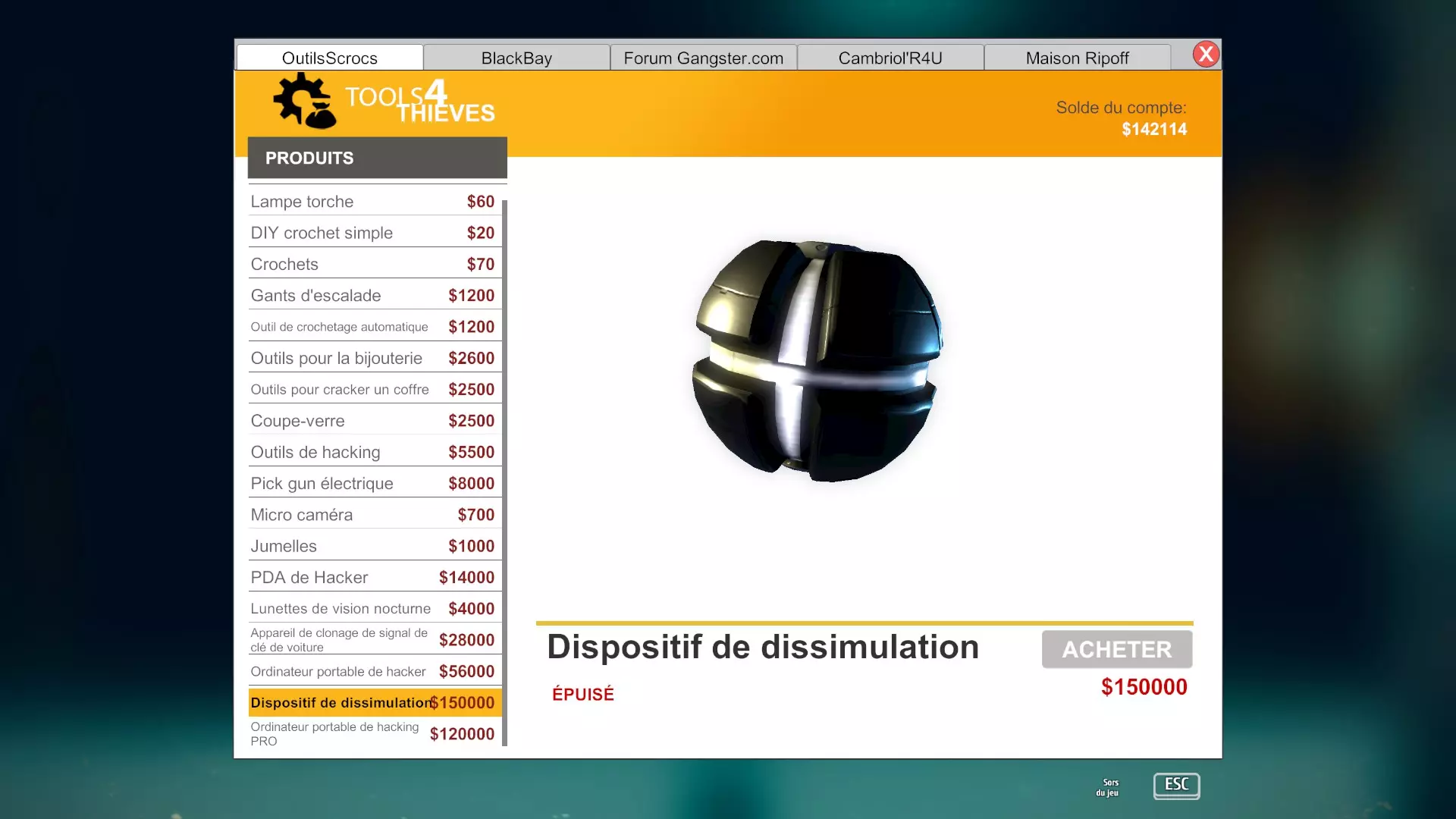
Task: Select Lunettes de vision nocturne
Action: point(373,609)
